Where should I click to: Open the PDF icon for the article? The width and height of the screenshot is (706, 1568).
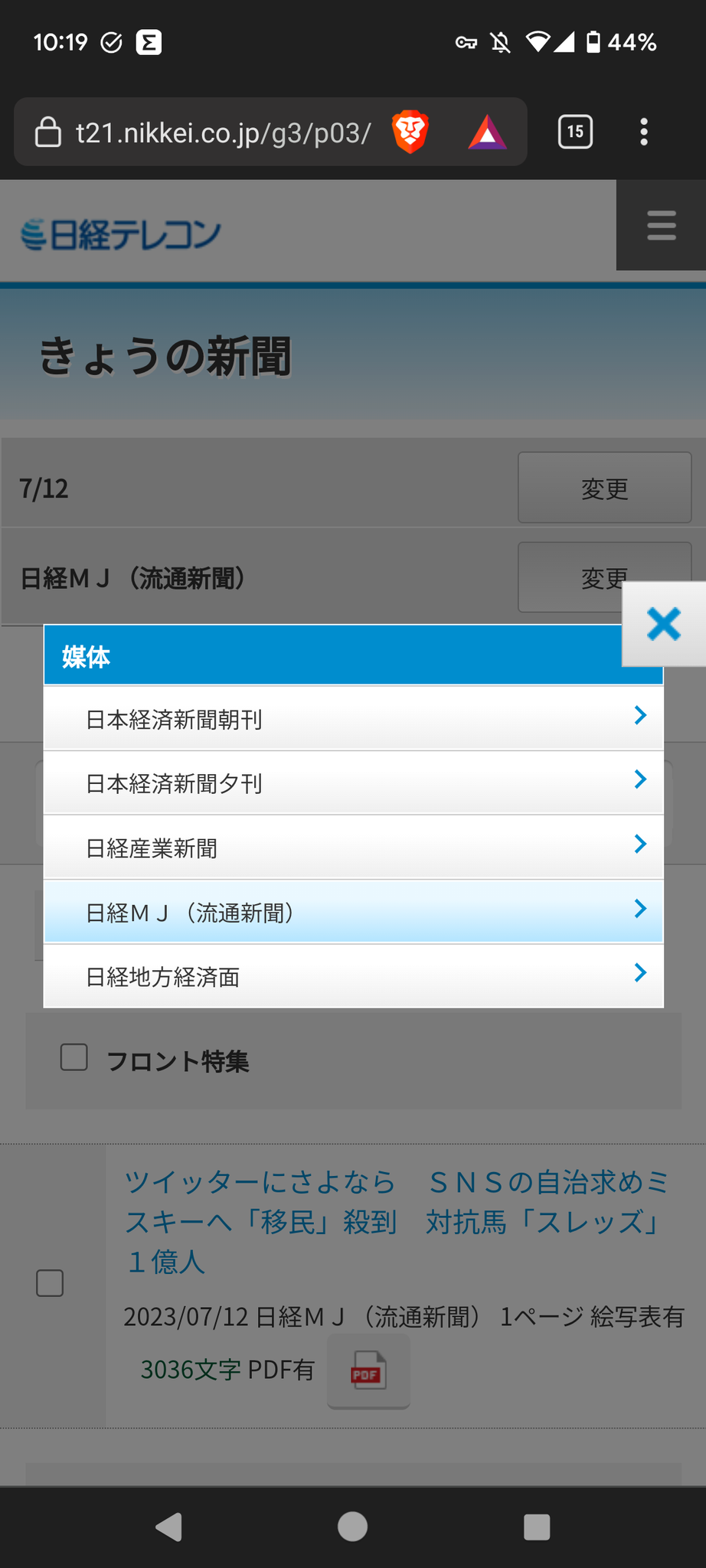click(368, 1370)
